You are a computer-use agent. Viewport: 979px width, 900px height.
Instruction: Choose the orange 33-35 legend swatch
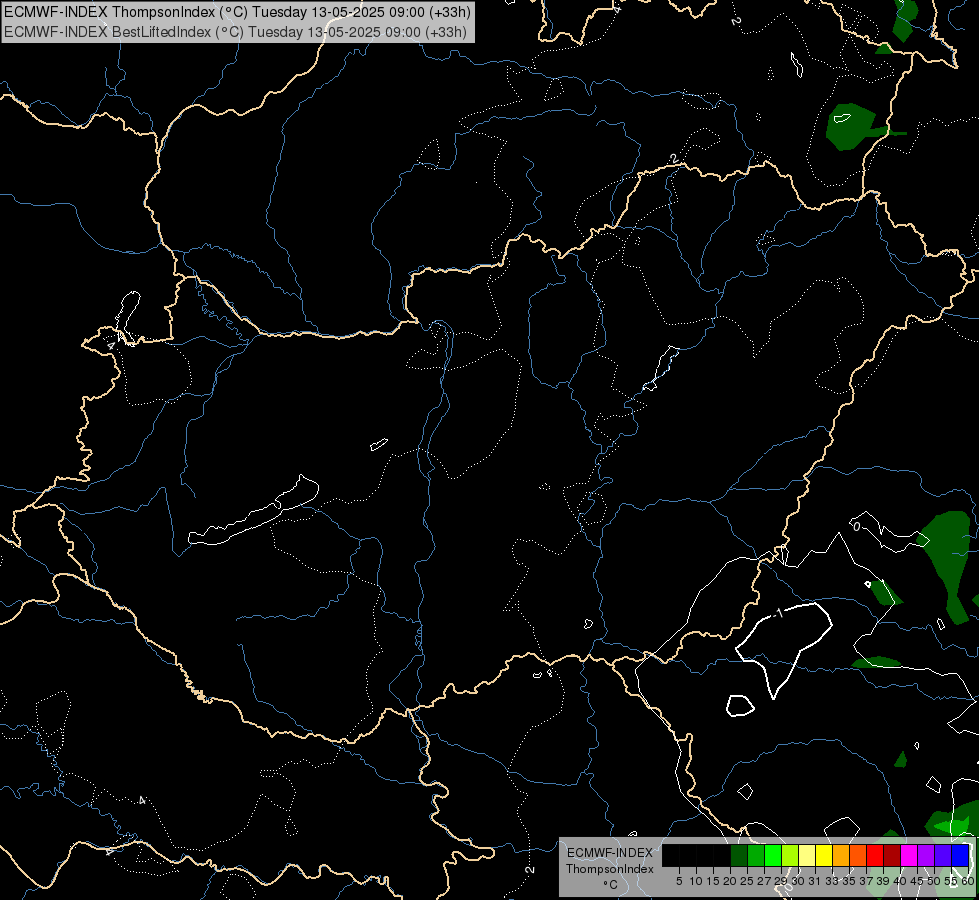[x=841, y=855]
